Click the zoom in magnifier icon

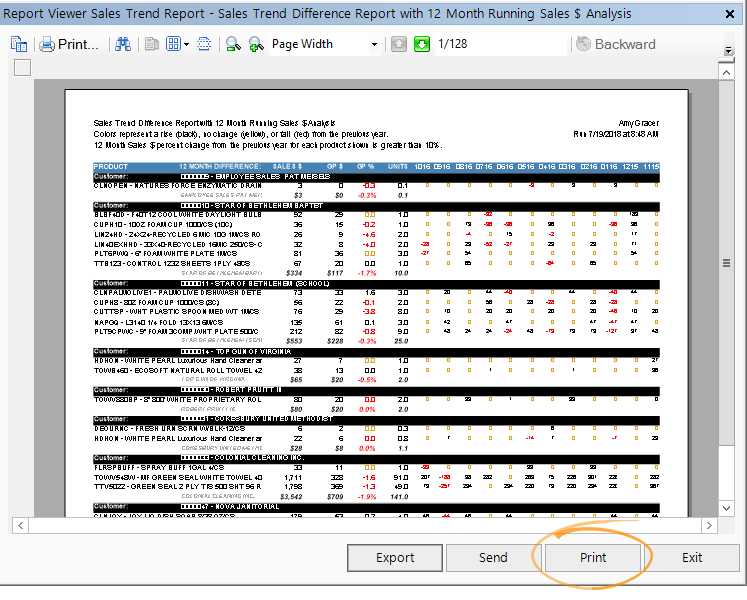click(x=256, y=44)
